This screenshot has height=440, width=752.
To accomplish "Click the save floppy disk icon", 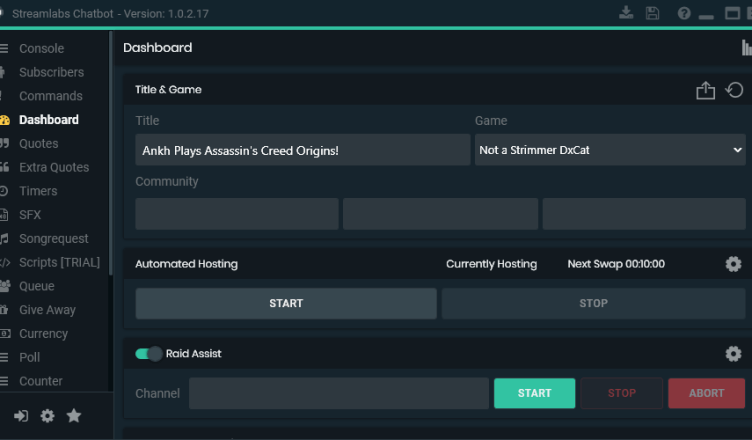I will 653,13.
